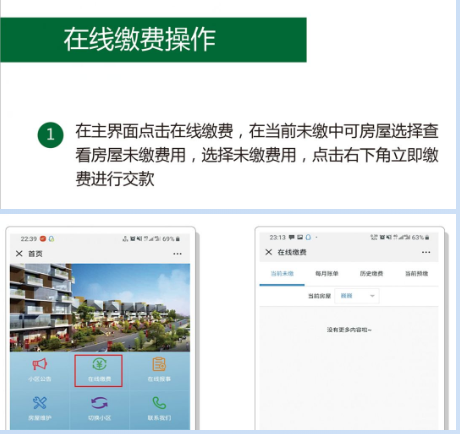The height and width of the screenshot is (434, 460).
Task: Select the 切换小区 switch-arrows icon
Action: pyautogui.click(x=99, y=403)
